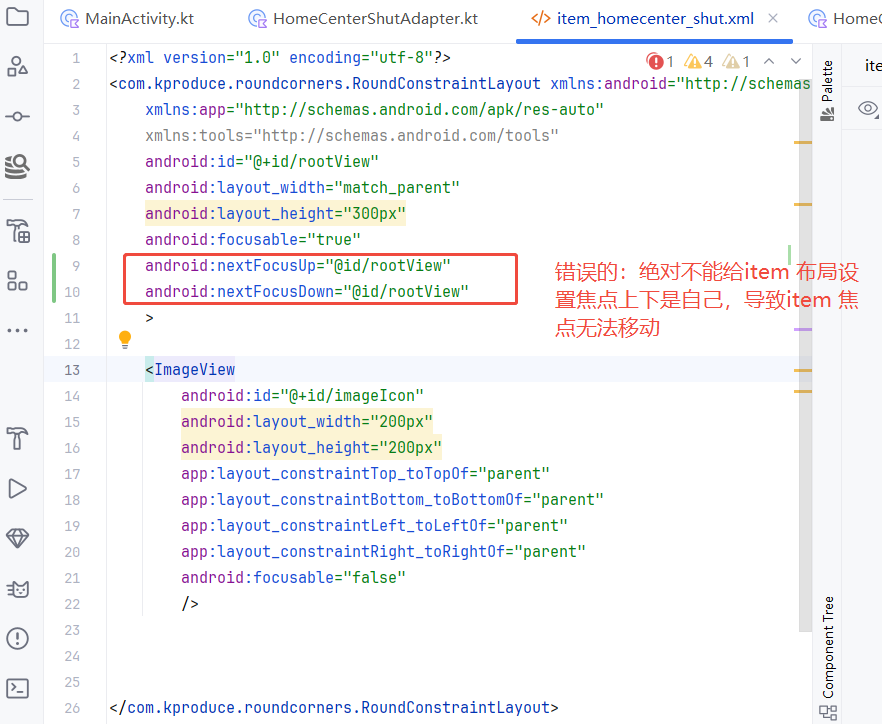Click layout_width="match_parent" attribute
The height and width of the screenshot is (724, 882).
302,187
